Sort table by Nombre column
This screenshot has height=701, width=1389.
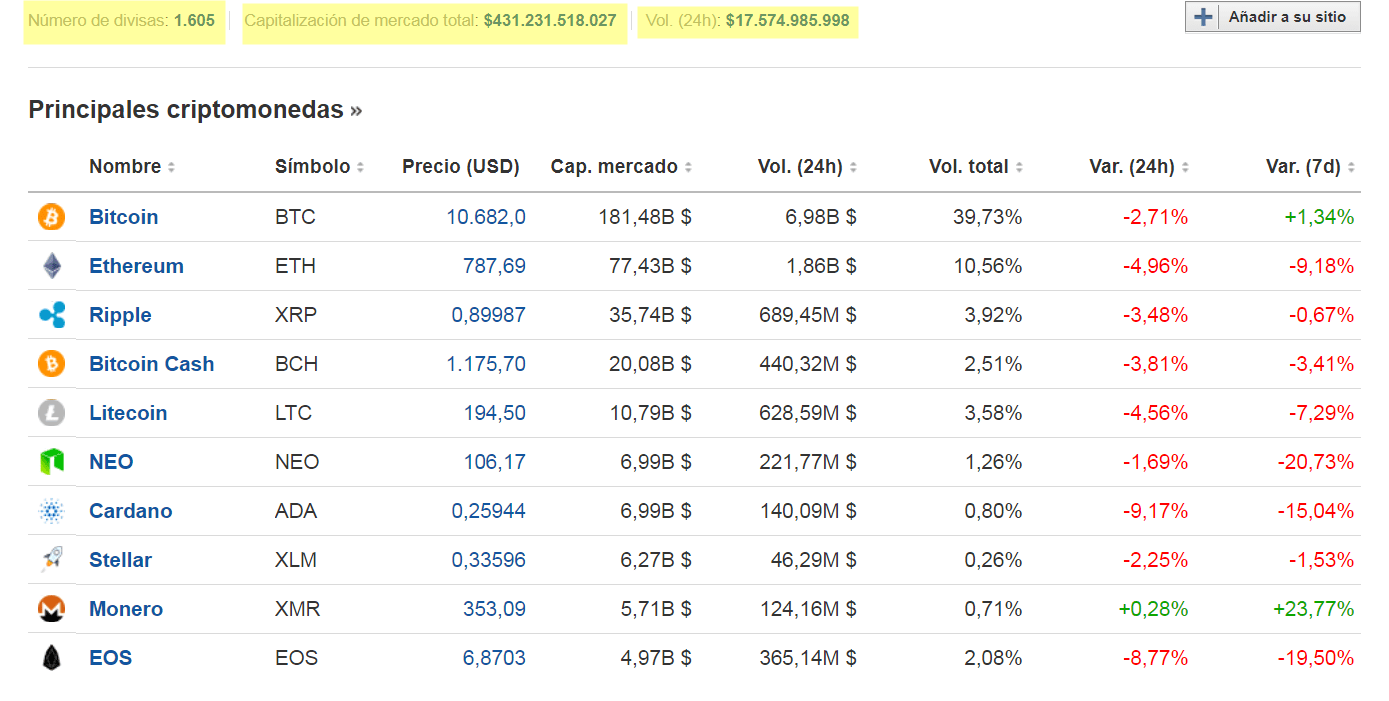[125, 167]
